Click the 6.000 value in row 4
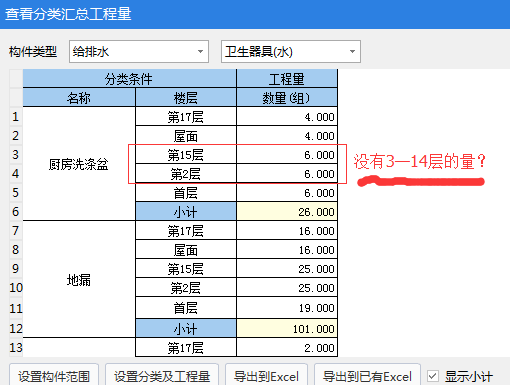Viewport: 510px width, 387px height. pyautogui.click(x=287, y=174)
